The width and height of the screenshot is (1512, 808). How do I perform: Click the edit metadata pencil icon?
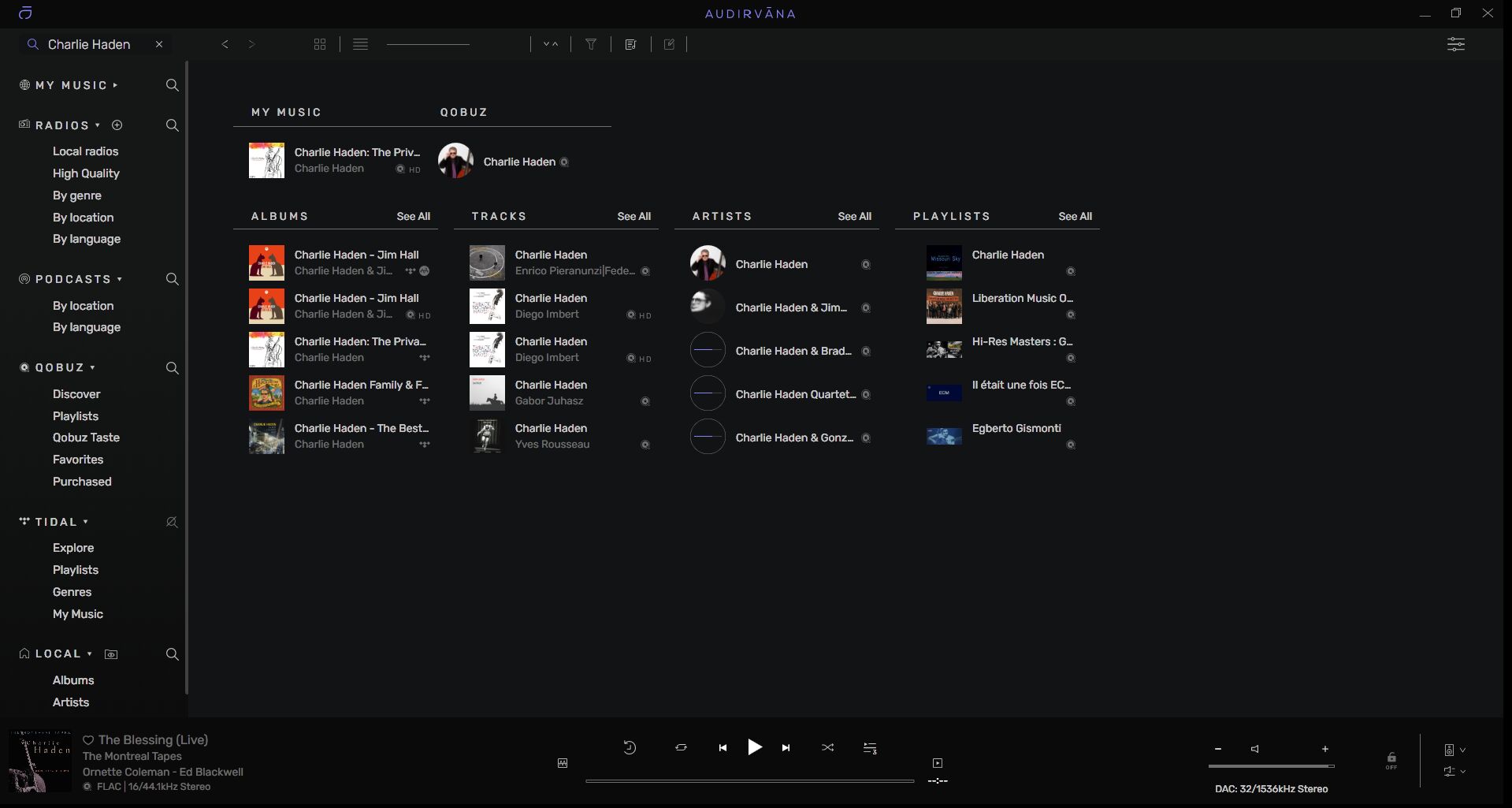(x=669, y=44)
